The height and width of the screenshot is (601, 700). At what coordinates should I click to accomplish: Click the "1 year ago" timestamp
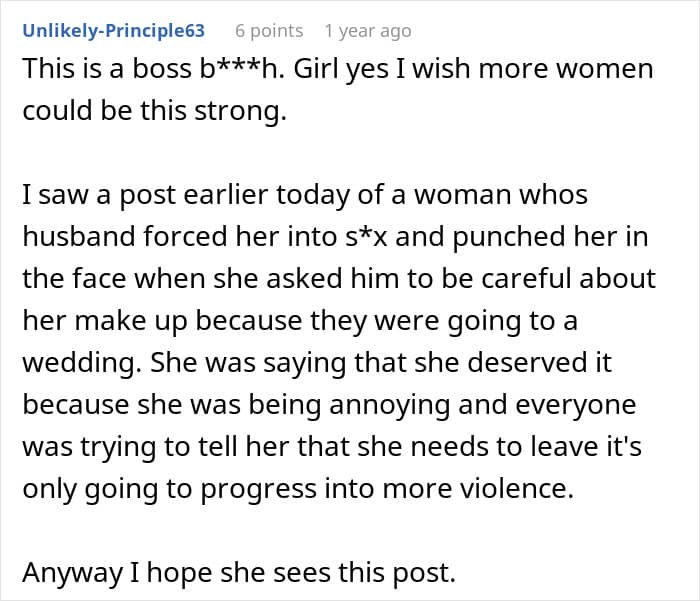tap(368, 31)
